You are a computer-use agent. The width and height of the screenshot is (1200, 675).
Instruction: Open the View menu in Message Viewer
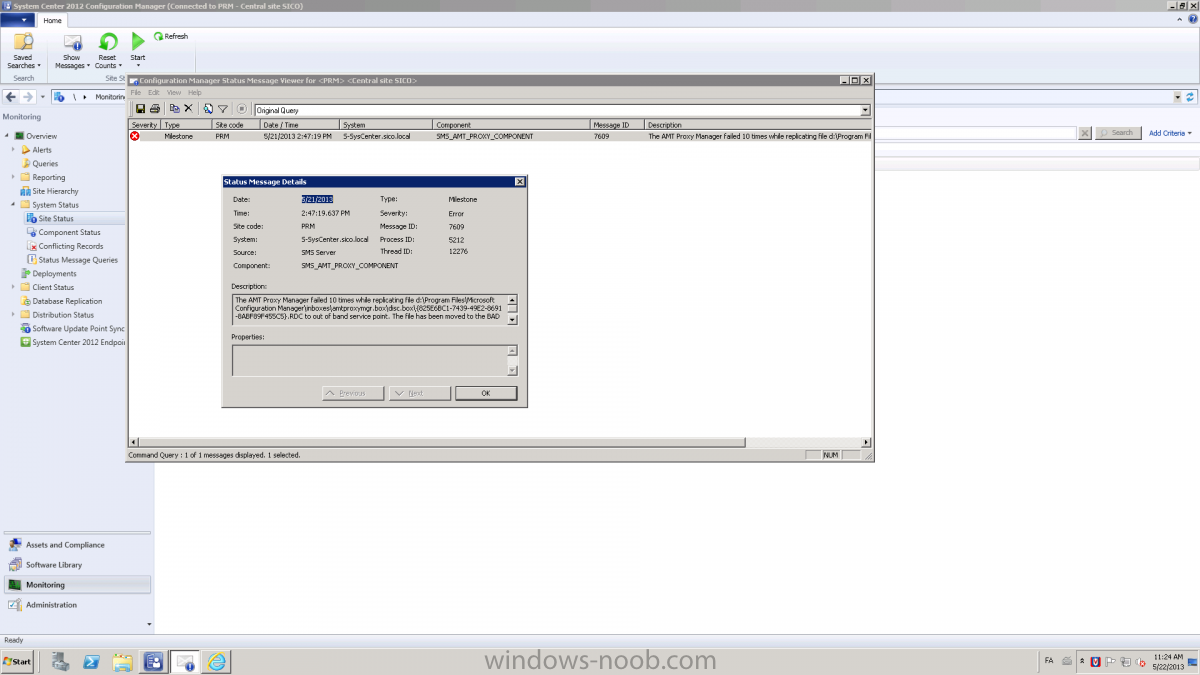174,93
